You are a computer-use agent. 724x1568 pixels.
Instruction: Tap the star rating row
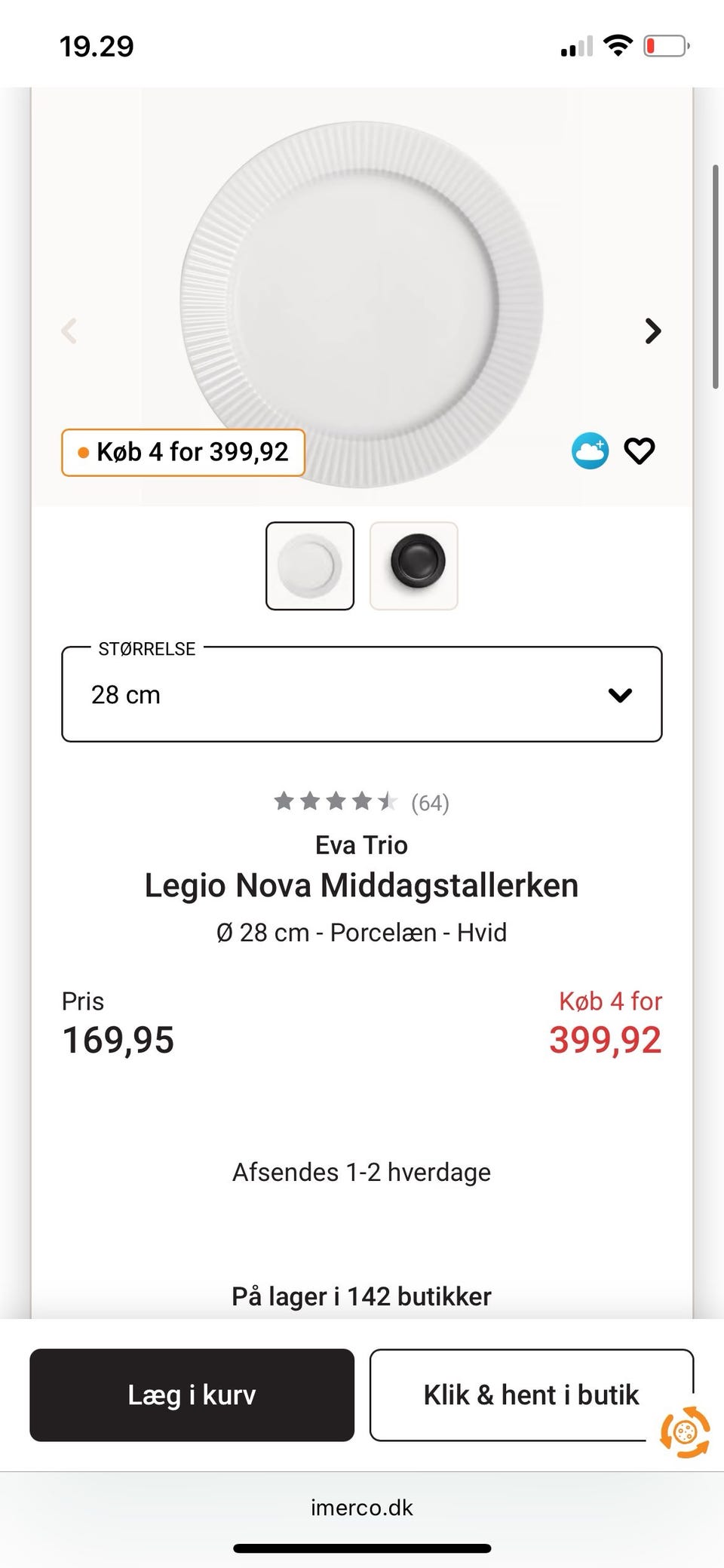336,801
